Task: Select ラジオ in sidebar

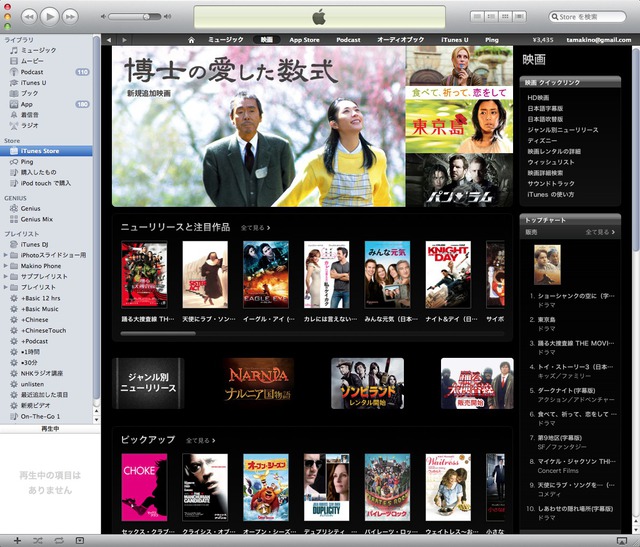Action: 46,125
